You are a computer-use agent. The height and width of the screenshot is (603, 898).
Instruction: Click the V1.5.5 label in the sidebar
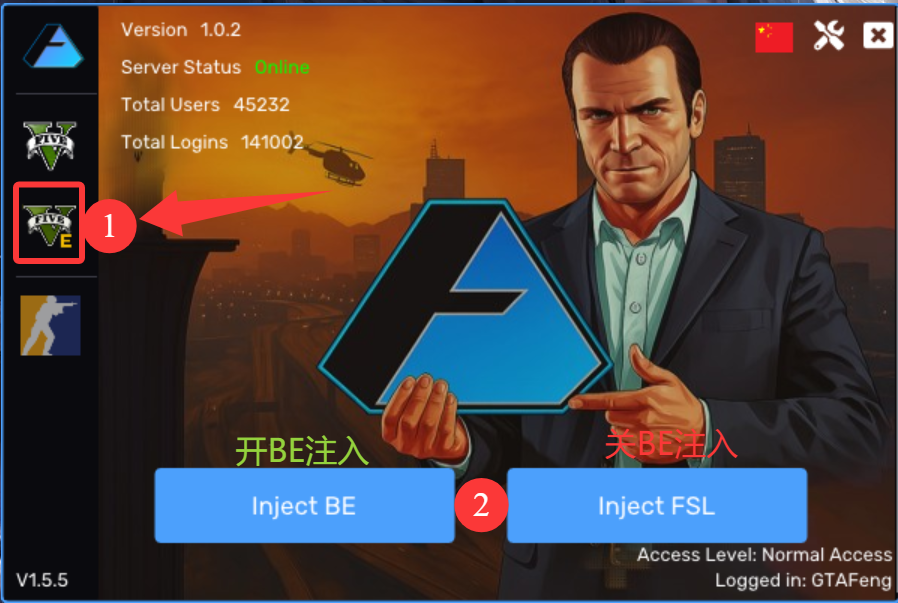[42, 580]
